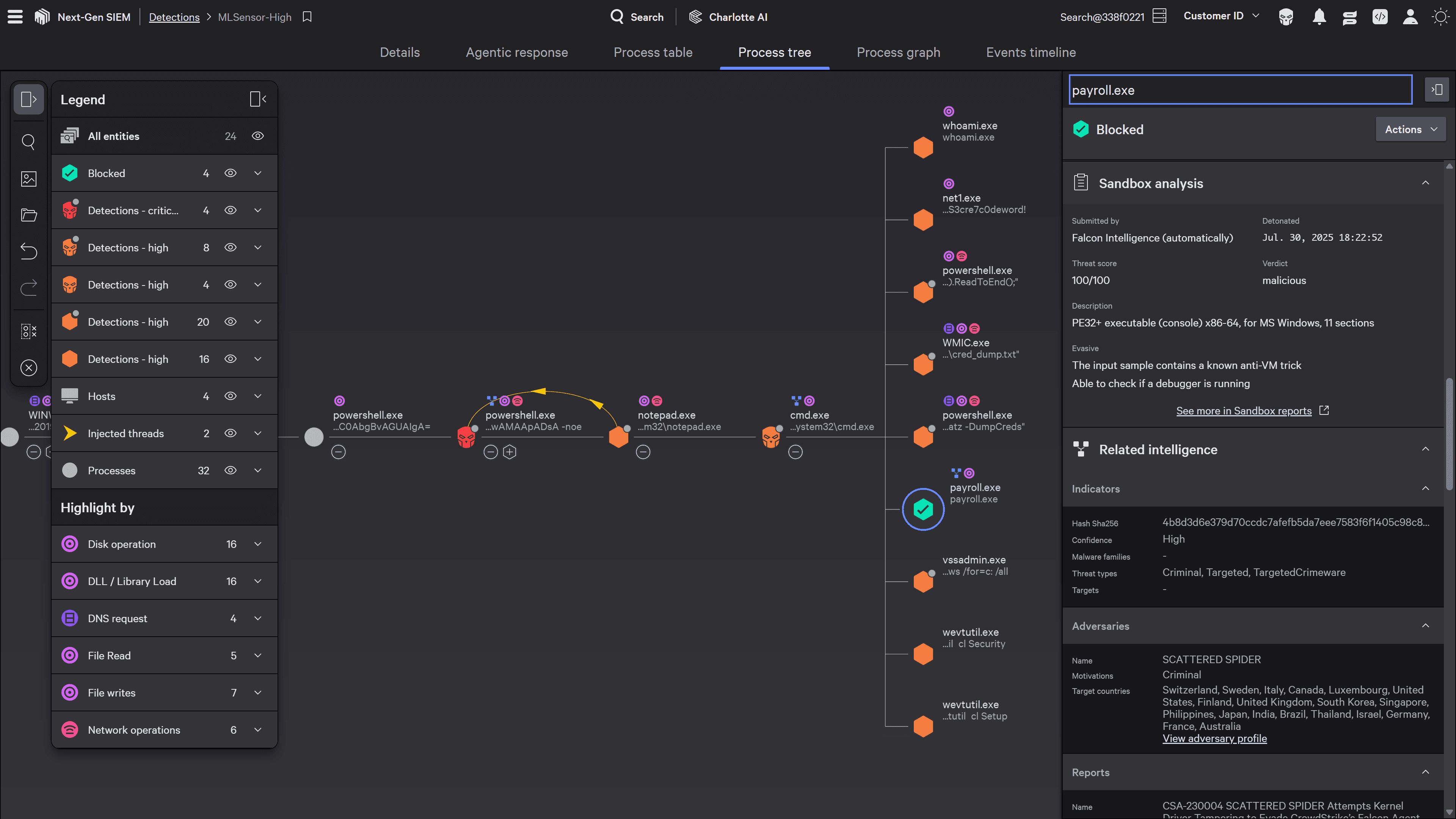
Task: Click the right panel vertical scrollbar
Action: (1449, 434)
